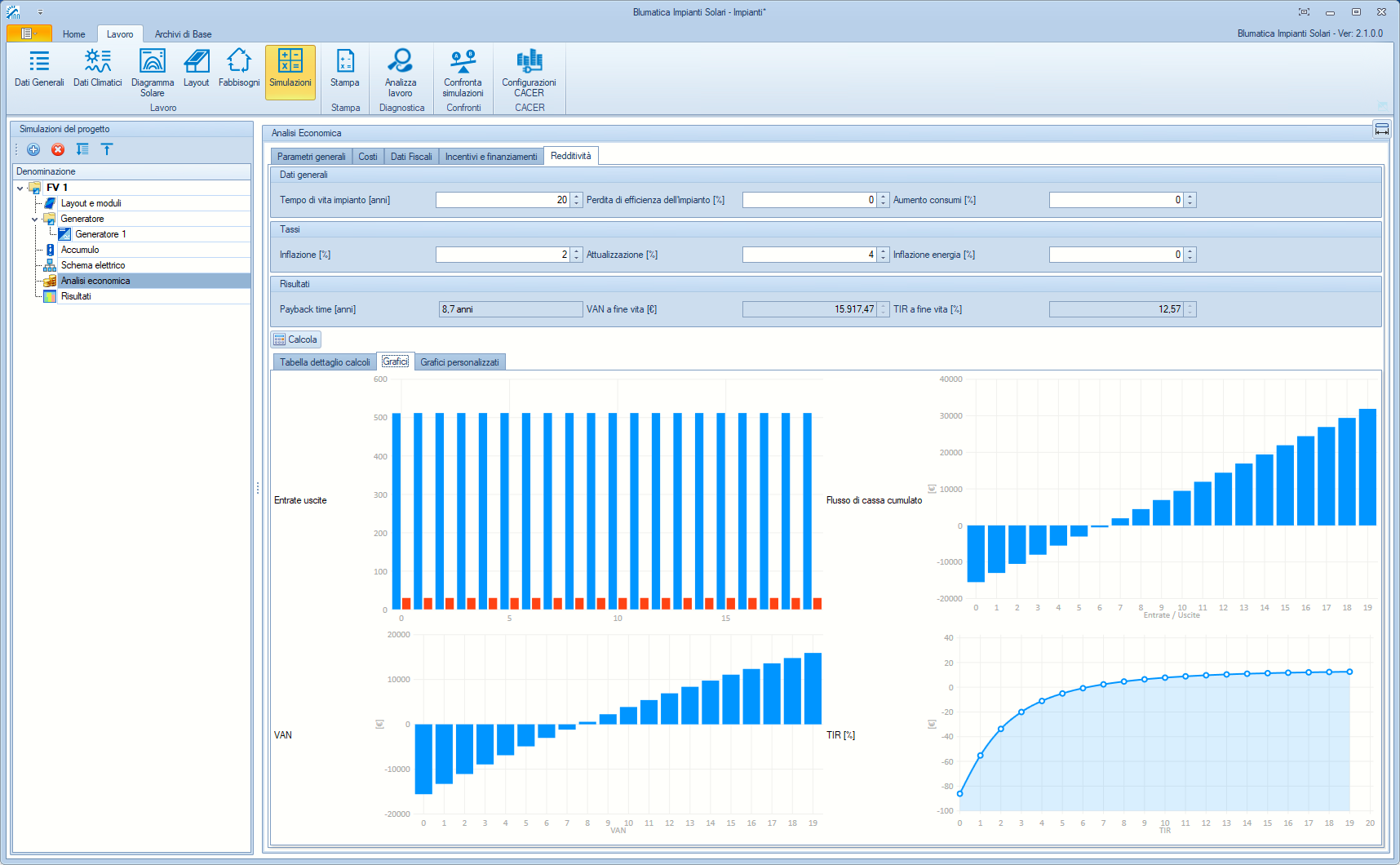The width and height of the screenshot is (1400, 865).
Task: Open the orange application menu dropdown
Action: (29, 33)
